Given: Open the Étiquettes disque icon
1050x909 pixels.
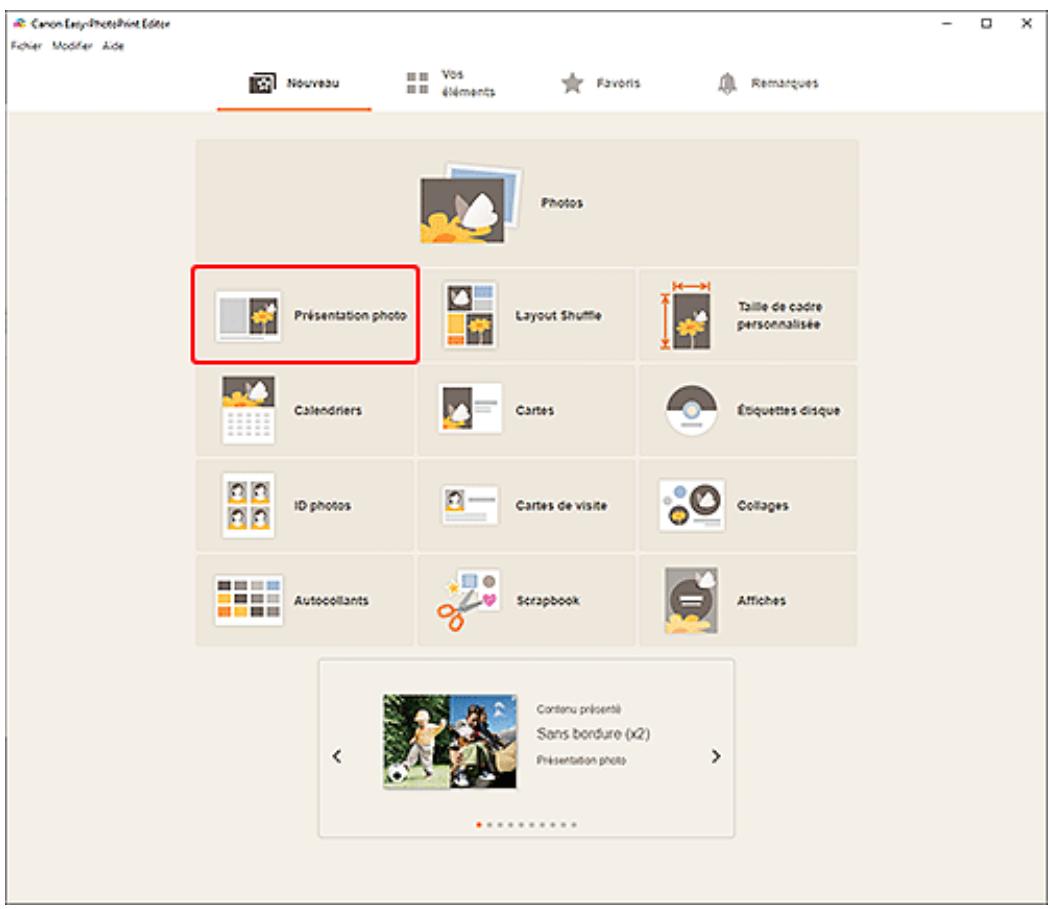Looking at the screenshot, I should coord(692,410).
